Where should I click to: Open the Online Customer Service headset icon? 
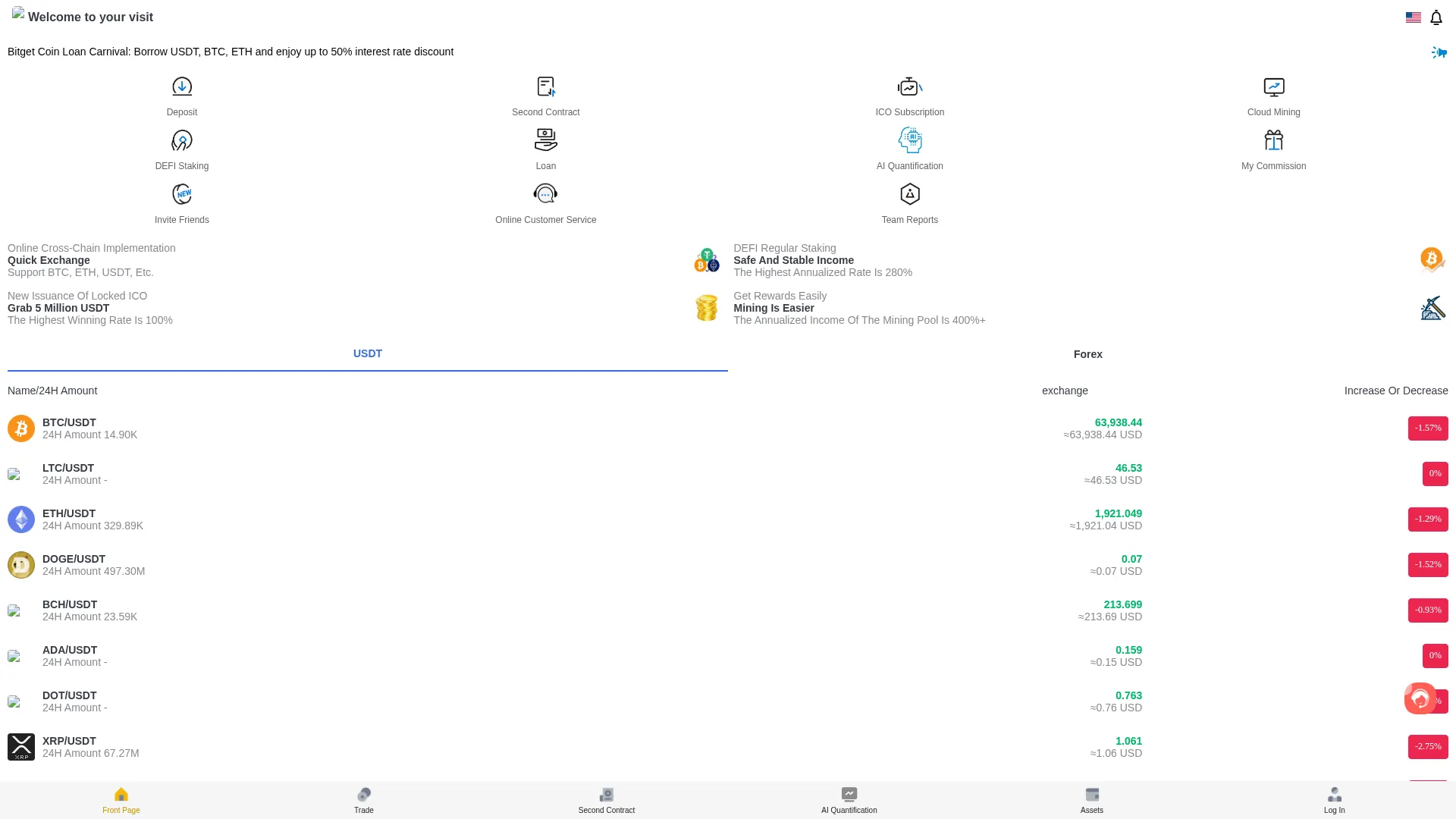point(545,194)
